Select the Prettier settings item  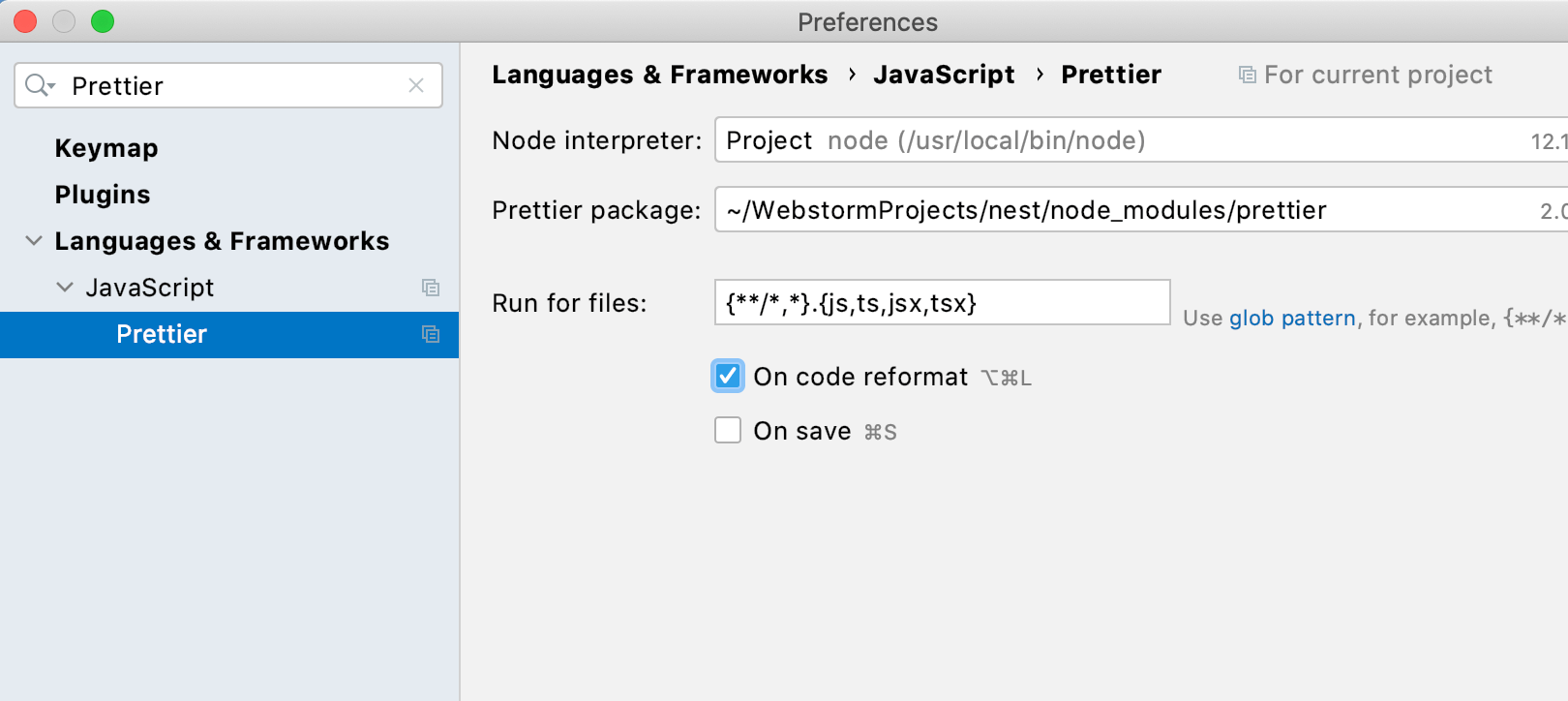(x=162, y=334)
